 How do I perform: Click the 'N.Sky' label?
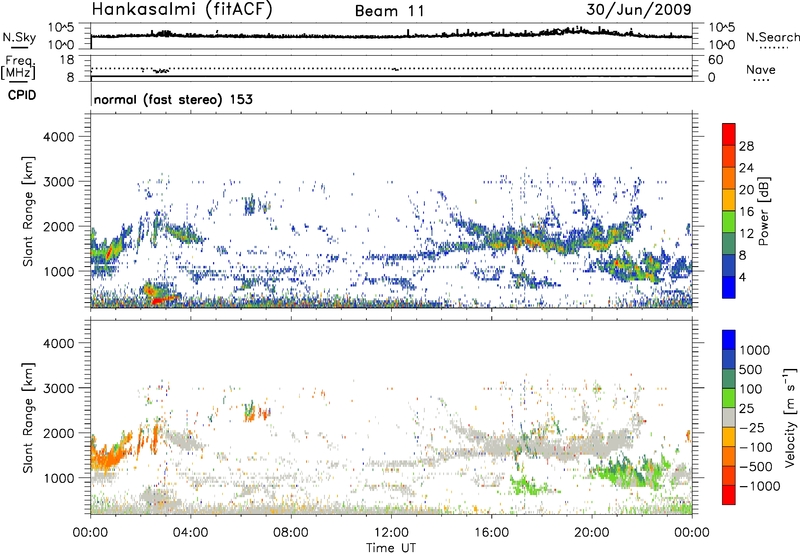pyautogui.click(x=19, y=37)
